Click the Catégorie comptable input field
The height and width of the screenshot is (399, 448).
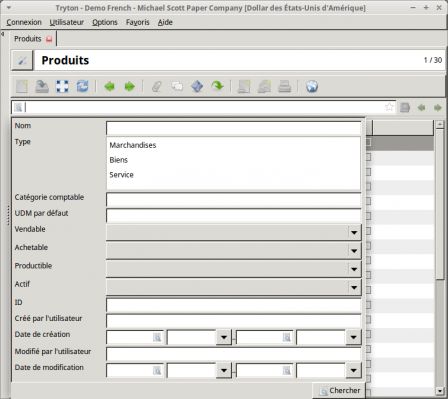point(234,200)
